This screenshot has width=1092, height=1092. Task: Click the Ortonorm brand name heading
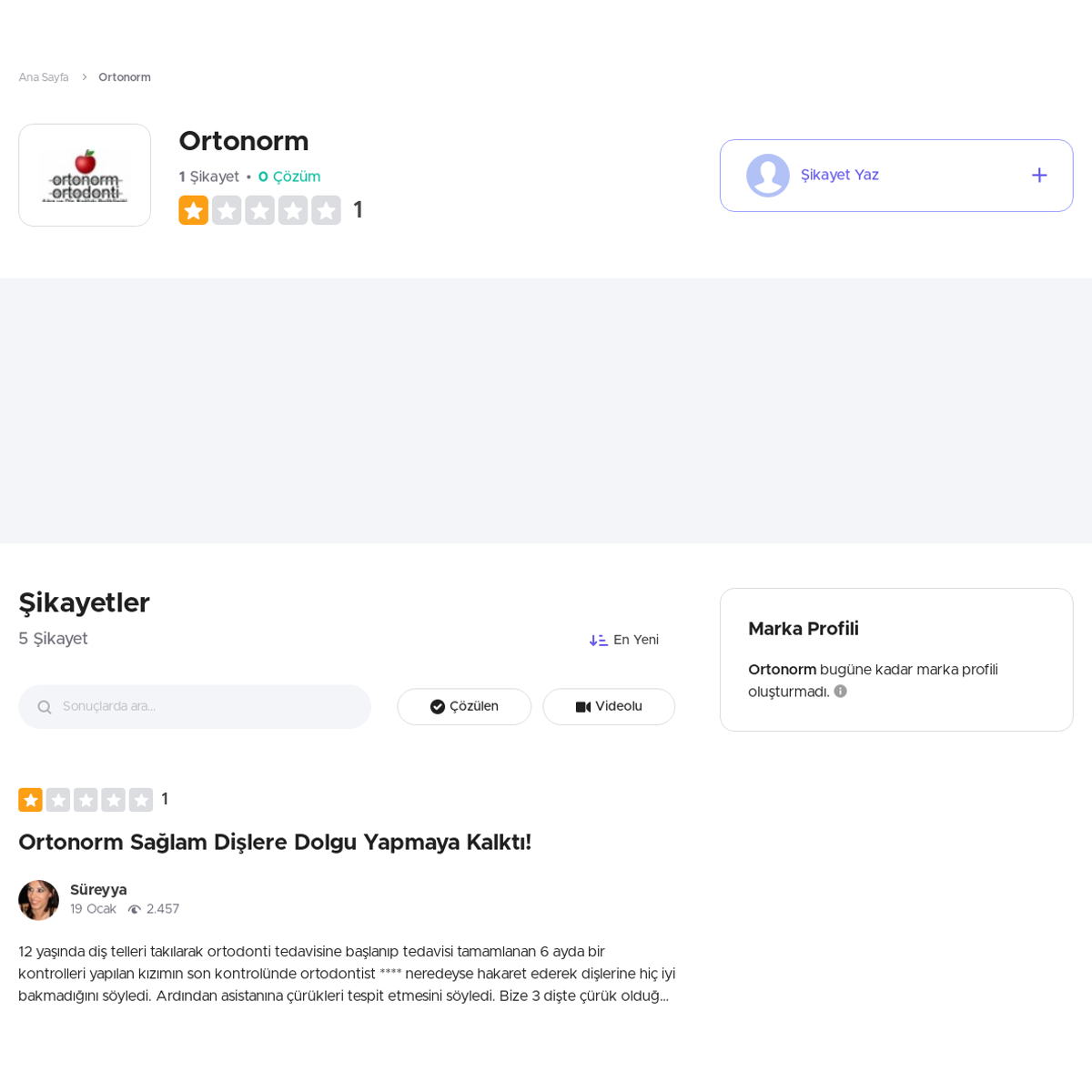pos(244,141)
